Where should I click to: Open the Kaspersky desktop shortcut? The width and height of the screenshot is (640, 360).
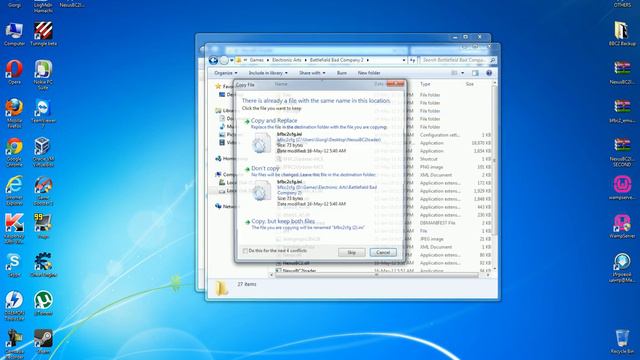pos(14,229)
